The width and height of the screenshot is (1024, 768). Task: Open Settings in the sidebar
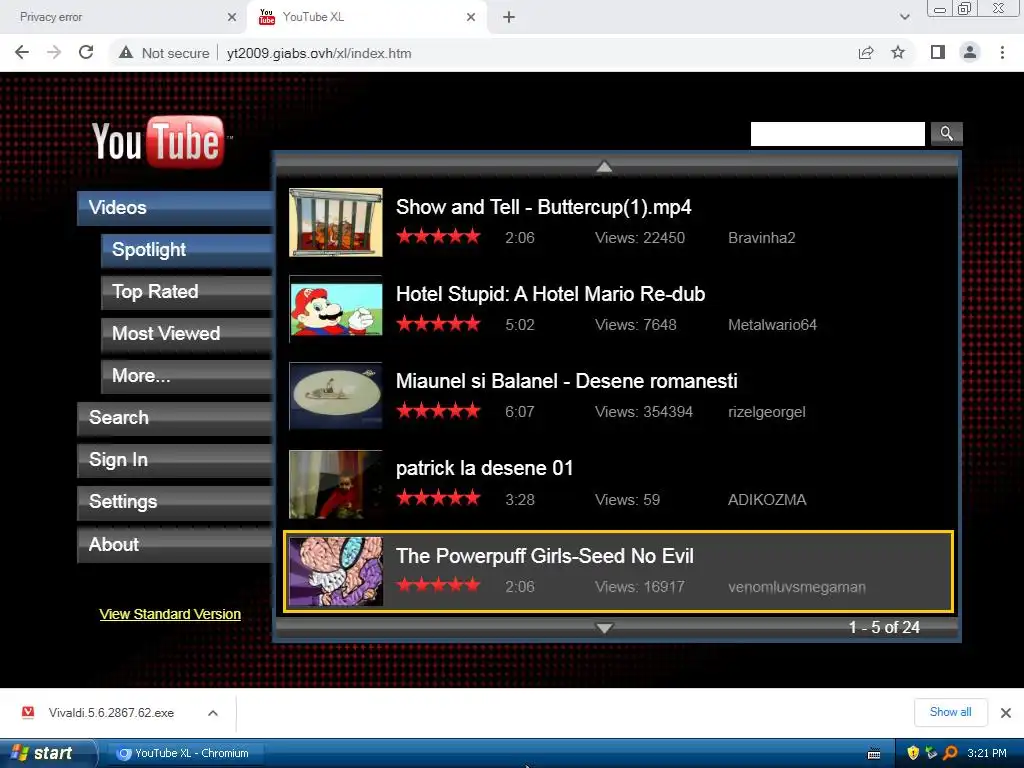click(175, 502)
